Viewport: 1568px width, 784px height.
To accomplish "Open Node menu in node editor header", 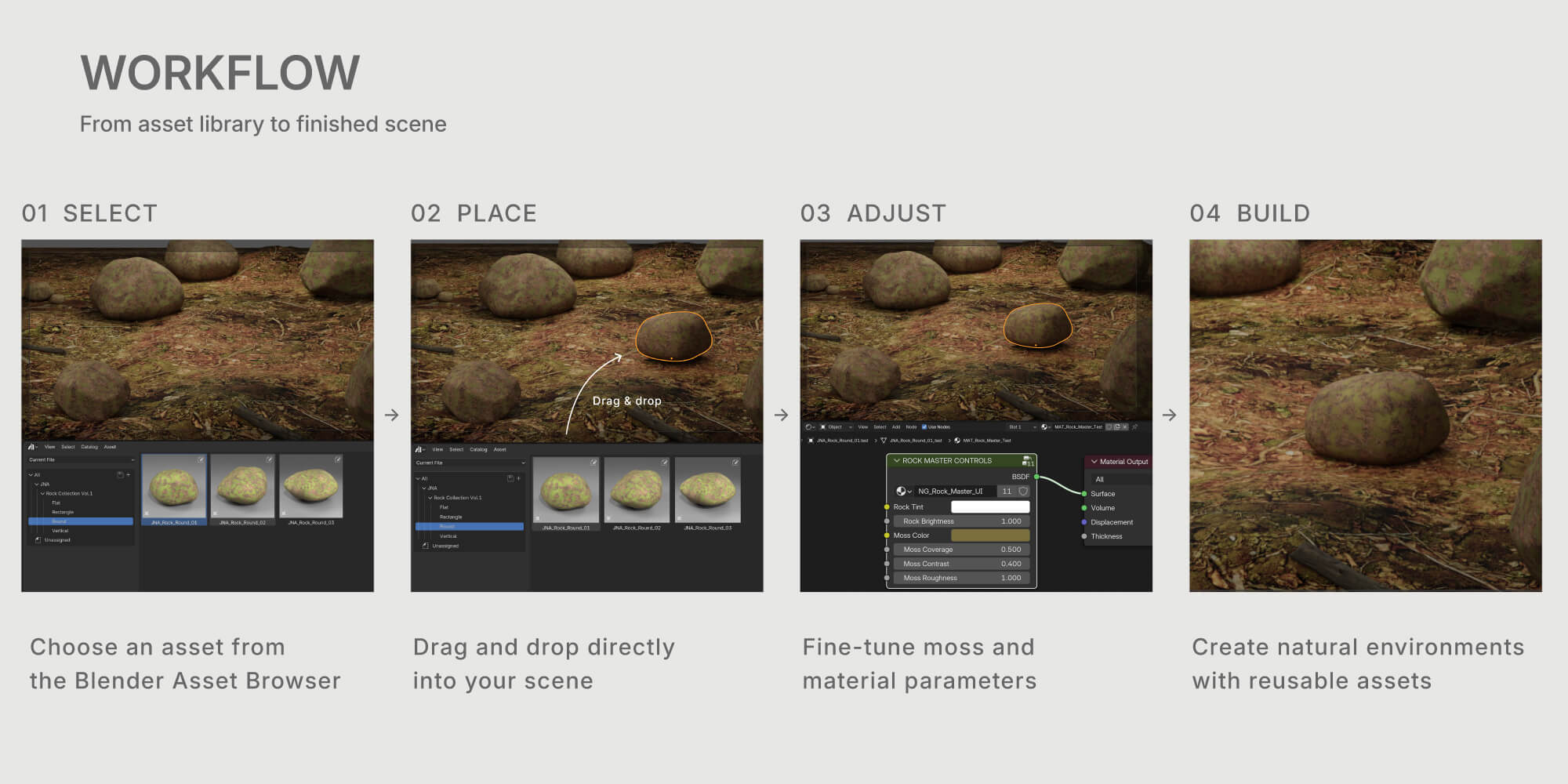I will 911,427.
